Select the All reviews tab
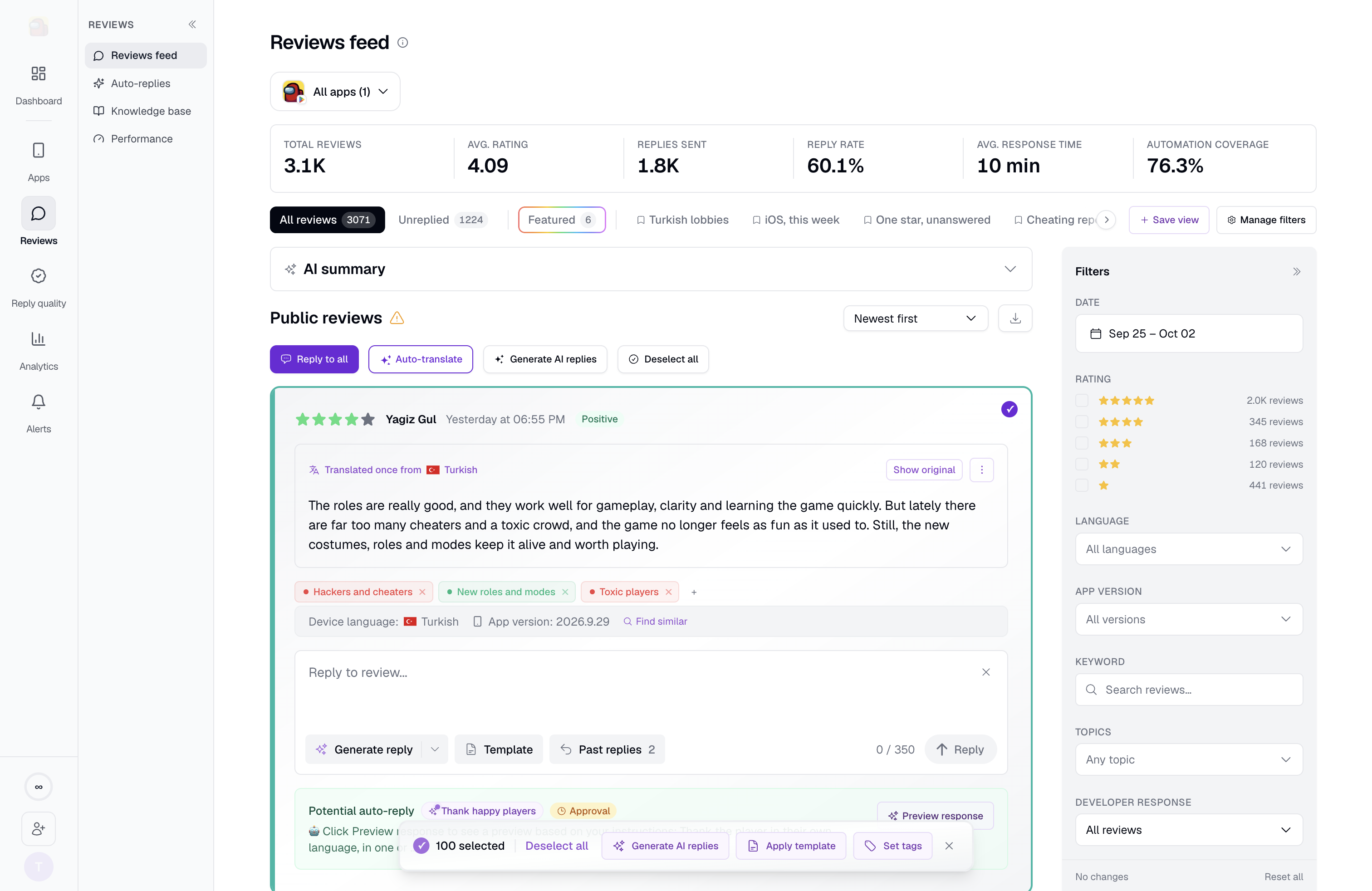 coord(327,220)
